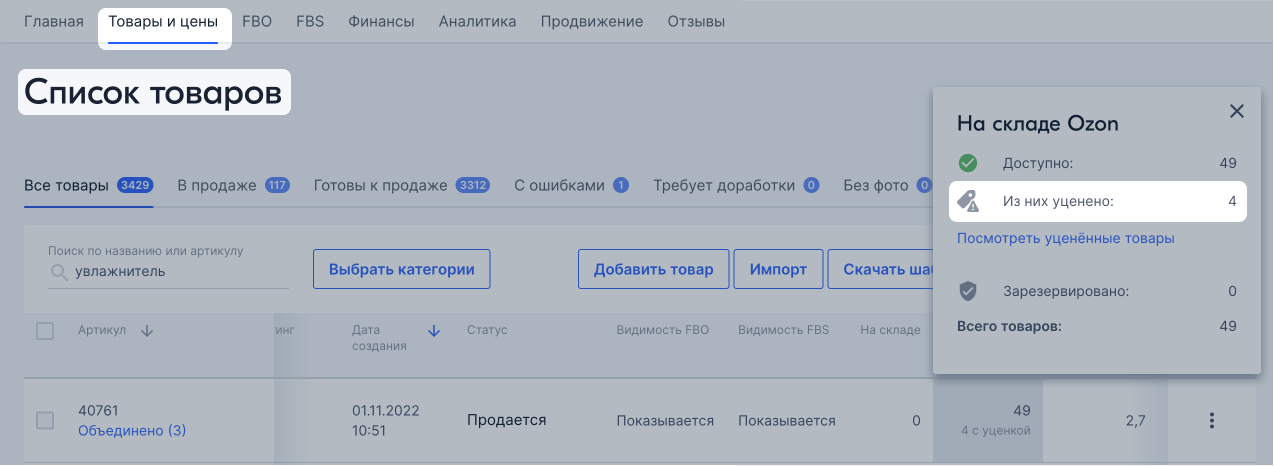
Task: Sort by Дата создания arrow
Action: [433, 331]
